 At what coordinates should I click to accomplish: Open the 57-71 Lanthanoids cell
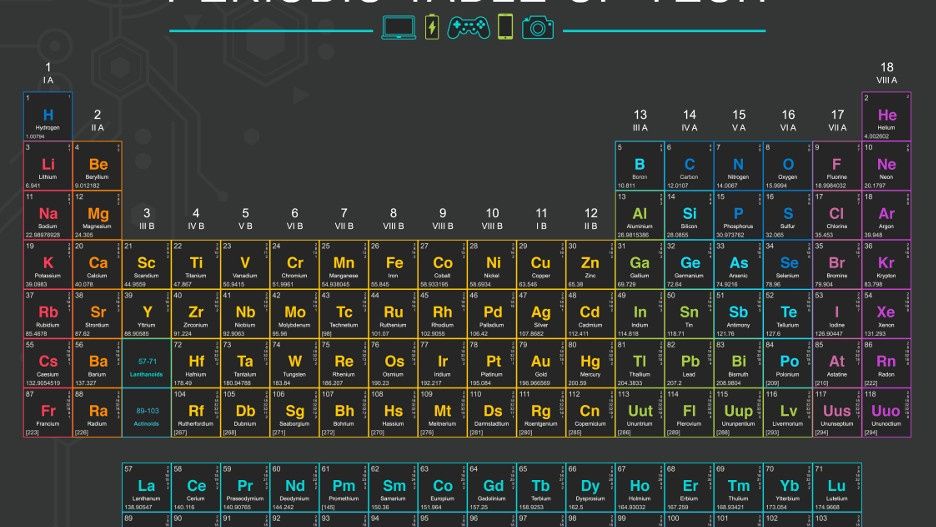(x=146, y=363)
